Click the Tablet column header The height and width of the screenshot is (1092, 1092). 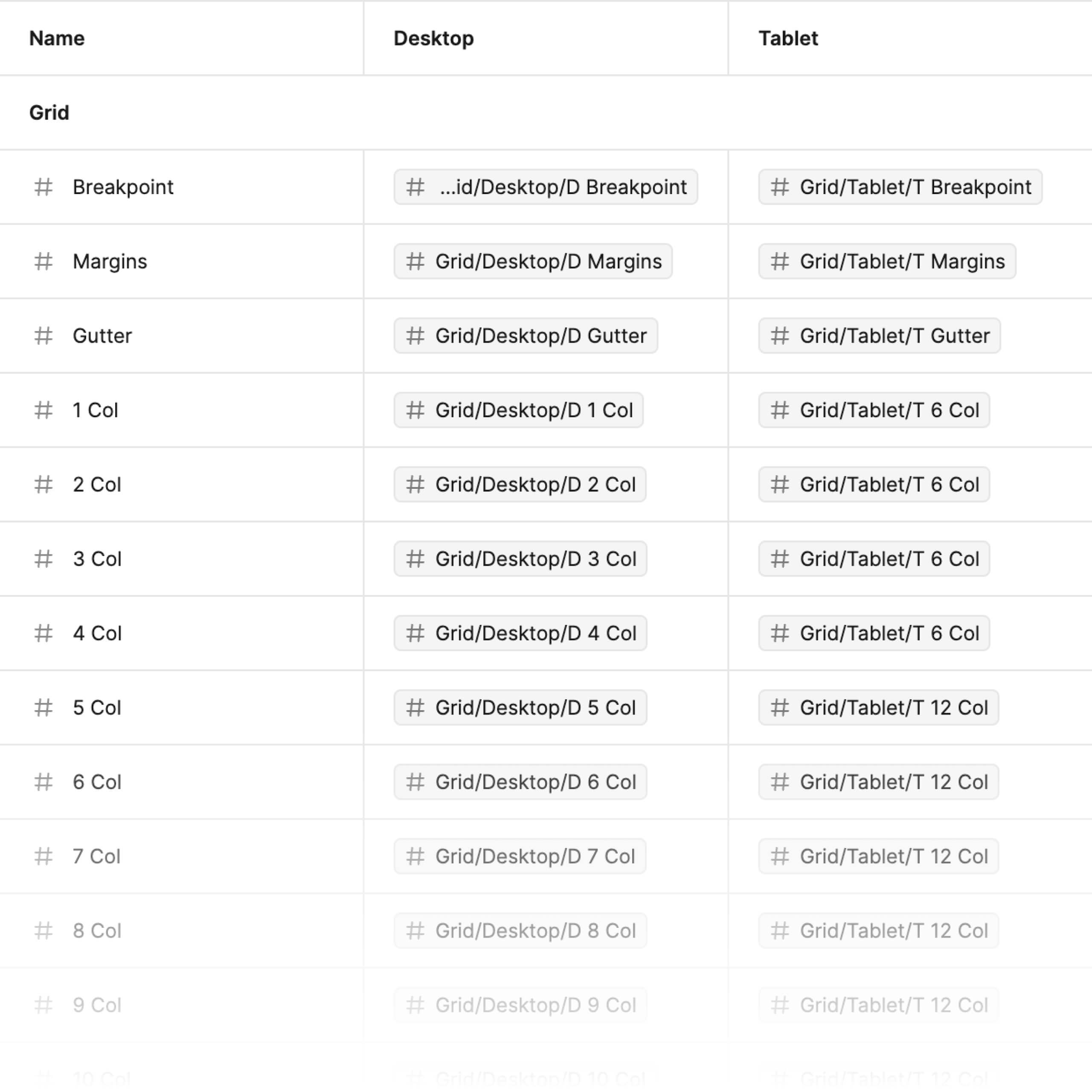[x=788, y=38]
